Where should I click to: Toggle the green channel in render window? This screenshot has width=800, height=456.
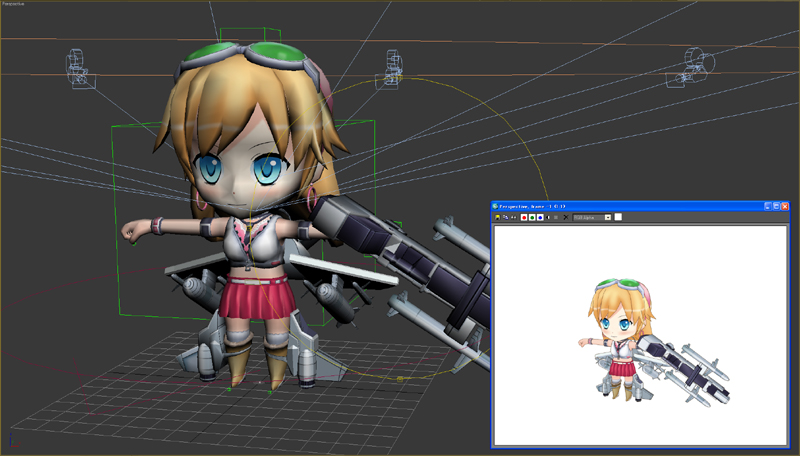click(x=532, y=217)
